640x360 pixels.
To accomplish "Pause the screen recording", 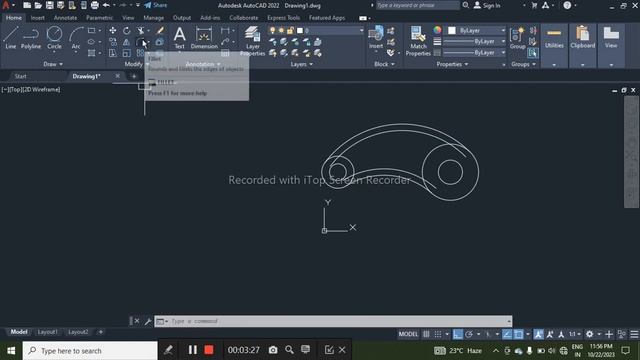I will pyautogui.click(x=193, y=350).
